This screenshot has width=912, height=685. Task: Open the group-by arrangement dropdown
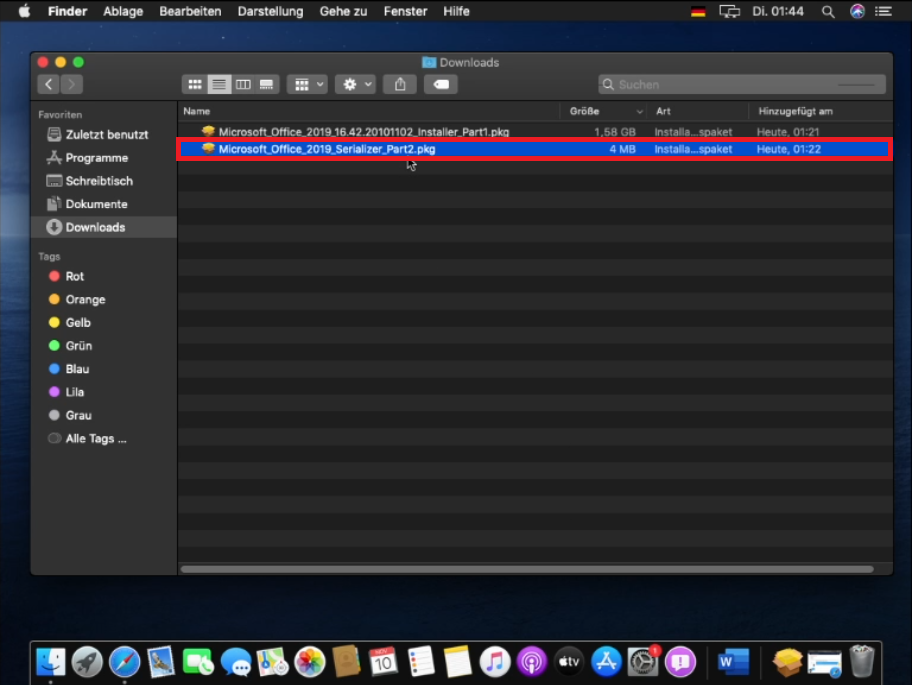306,85
